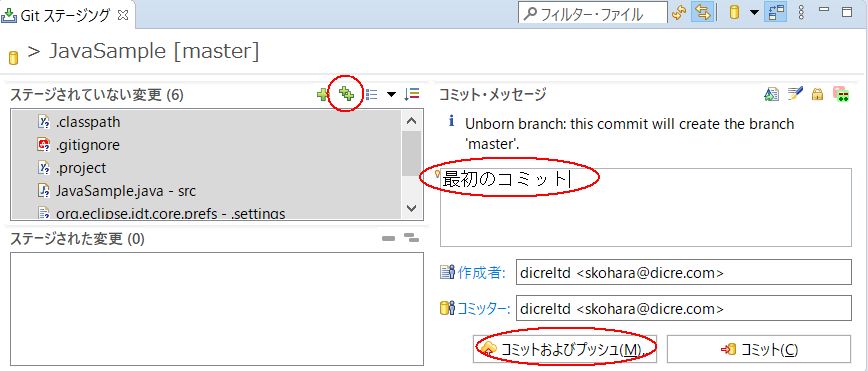Sort unstaged files with the sort icon
868x371 pixels.
click(412, 94)
